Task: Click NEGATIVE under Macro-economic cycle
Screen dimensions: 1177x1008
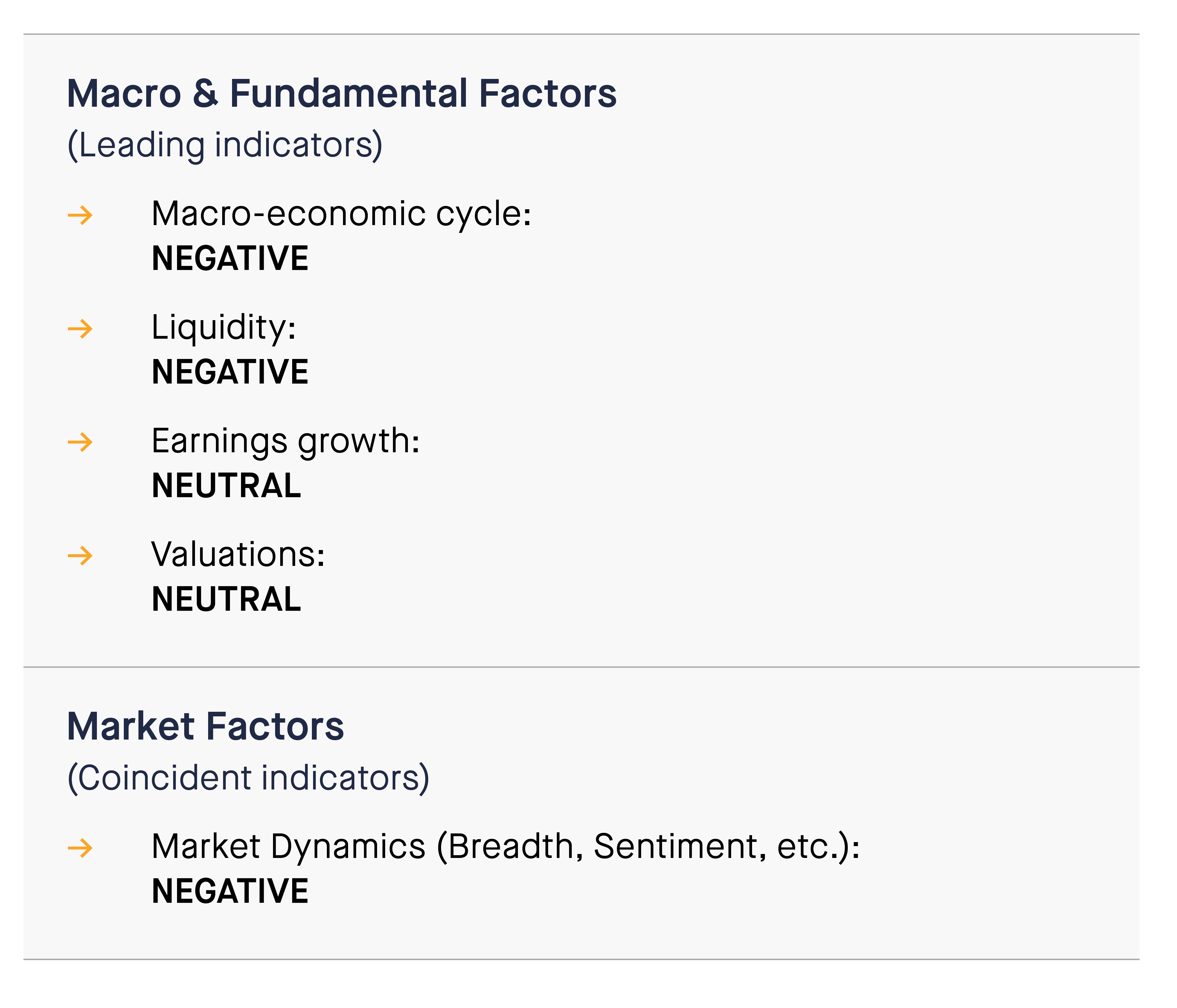Action: 230,259
